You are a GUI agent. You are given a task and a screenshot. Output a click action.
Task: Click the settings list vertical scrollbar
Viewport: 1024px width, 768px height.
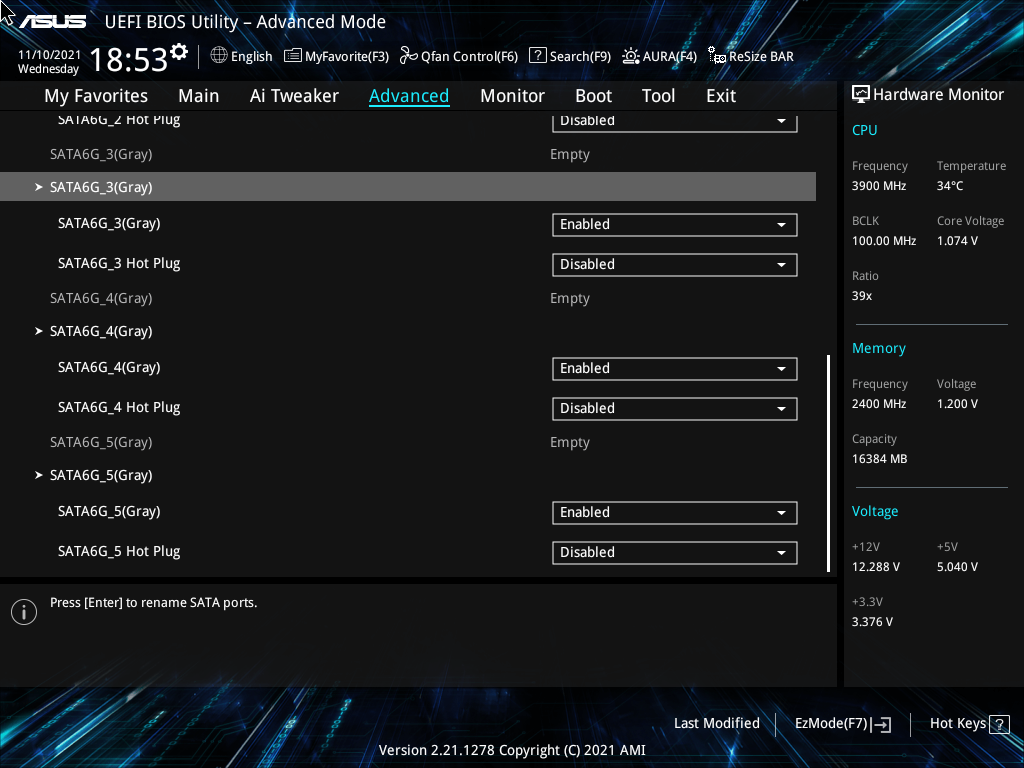tap(828, 463)
